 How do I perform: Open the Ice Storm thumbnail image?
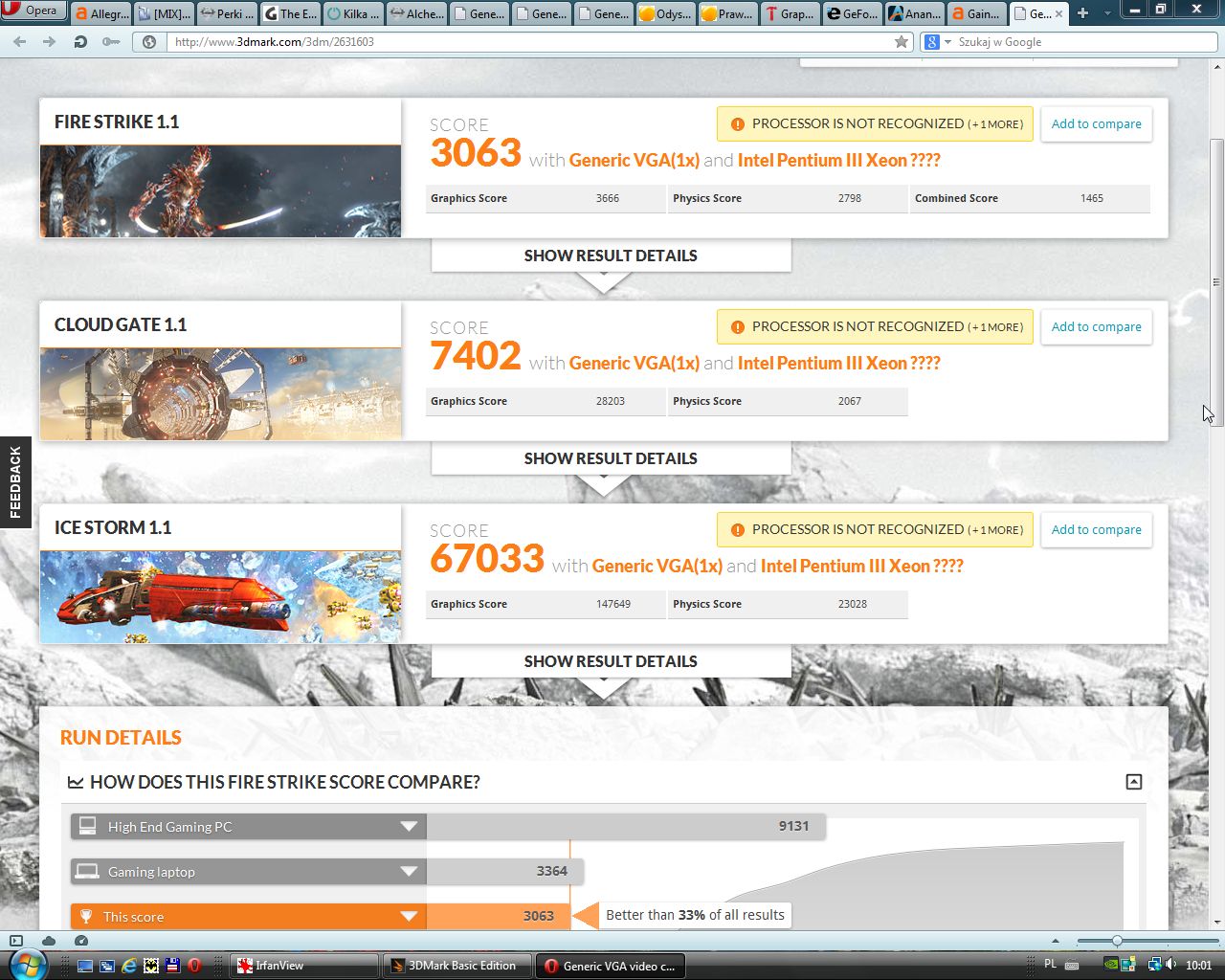tap(220, 596)
